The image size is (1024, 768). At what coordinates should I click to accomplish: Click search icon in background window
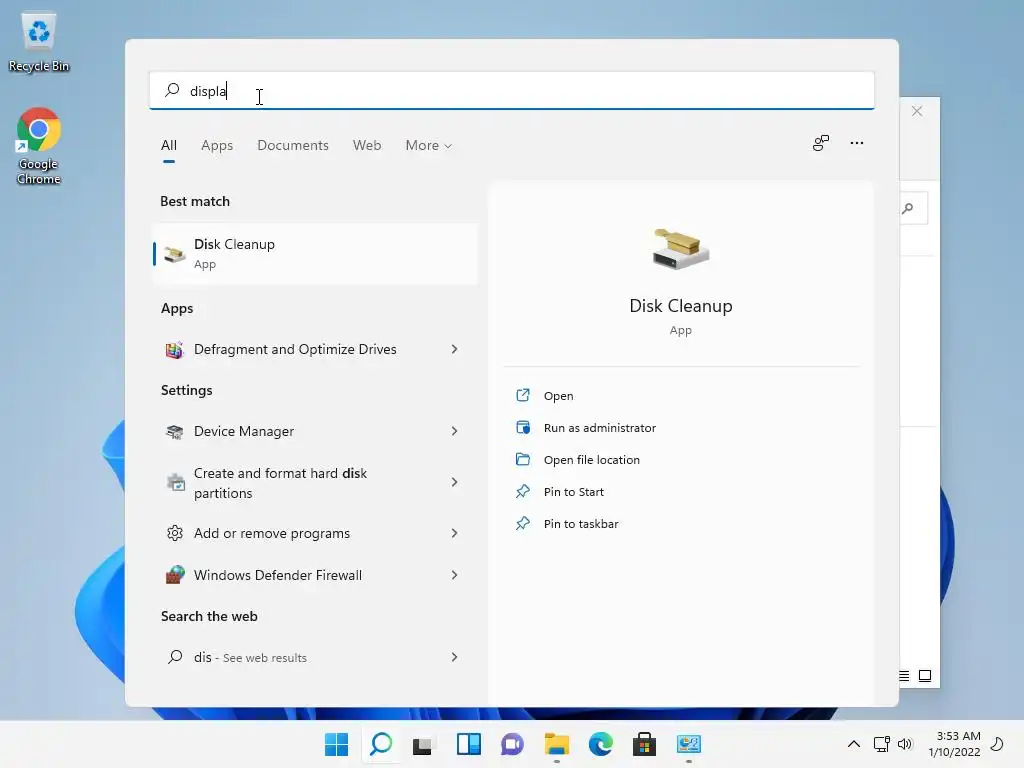908,208
